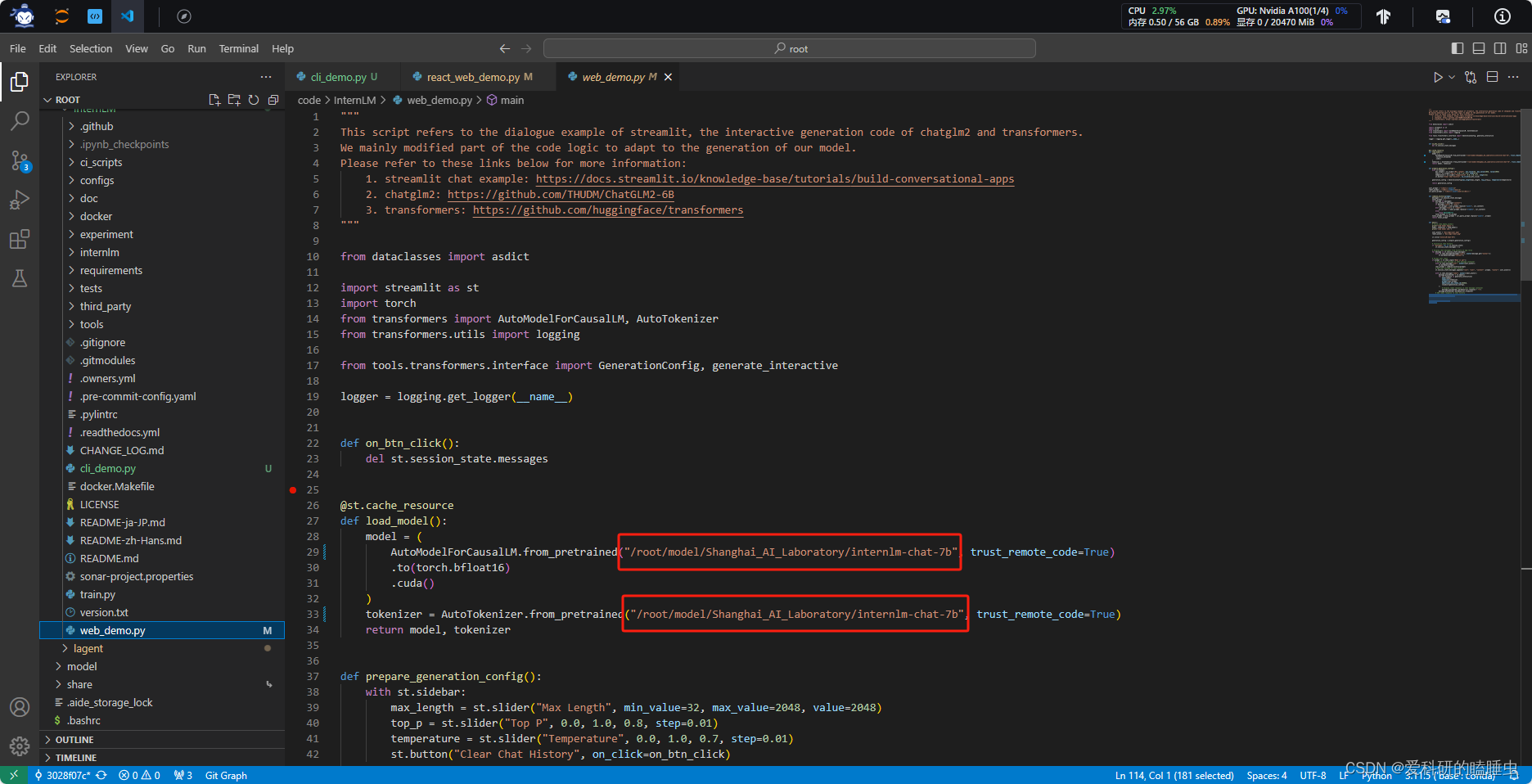
Task: Open customize layout control
Action: [1521, 49]
